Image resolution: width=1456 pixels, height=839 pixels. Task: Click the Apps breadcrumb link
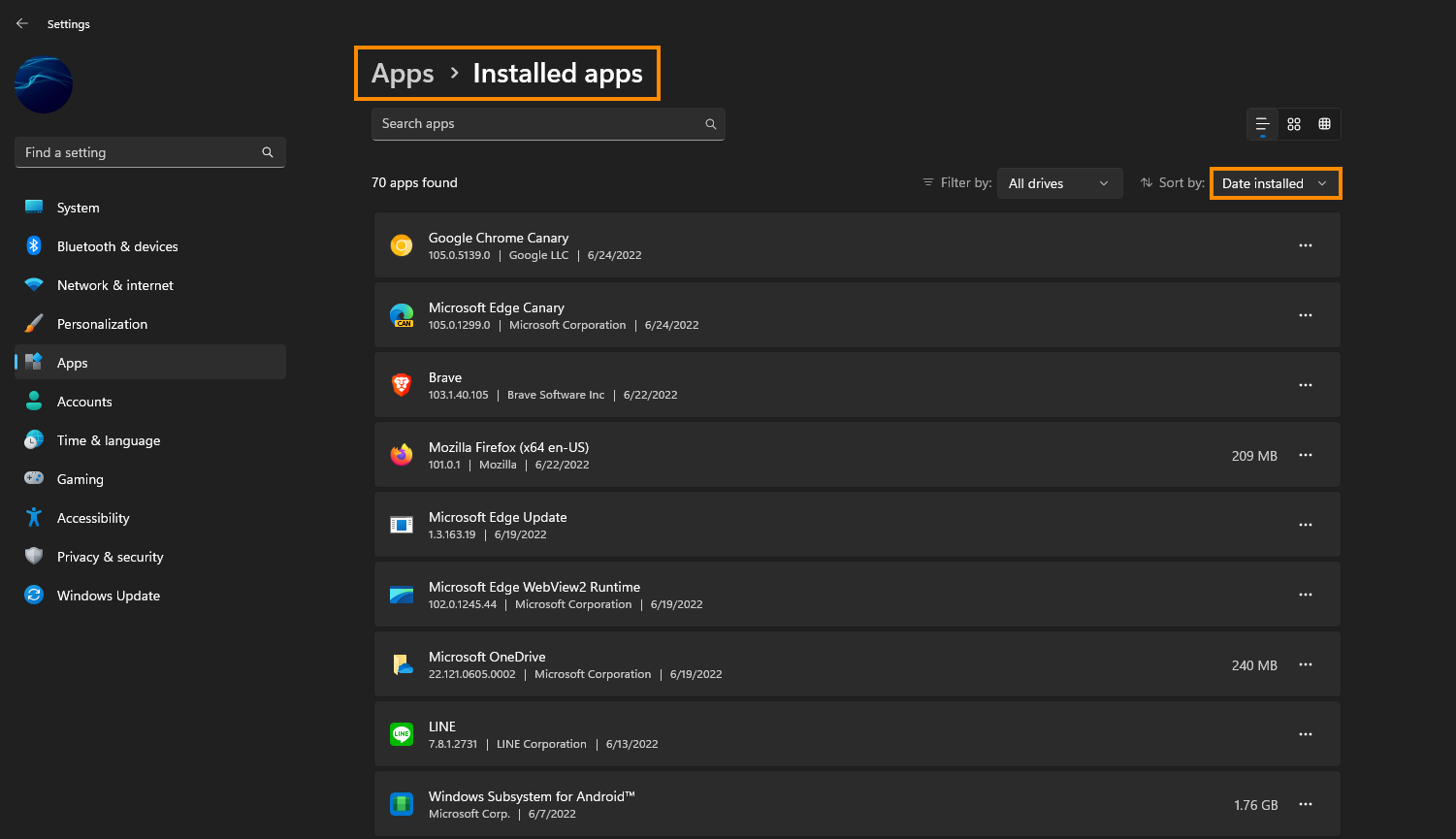pyautogui.click(x=403, y=74)
